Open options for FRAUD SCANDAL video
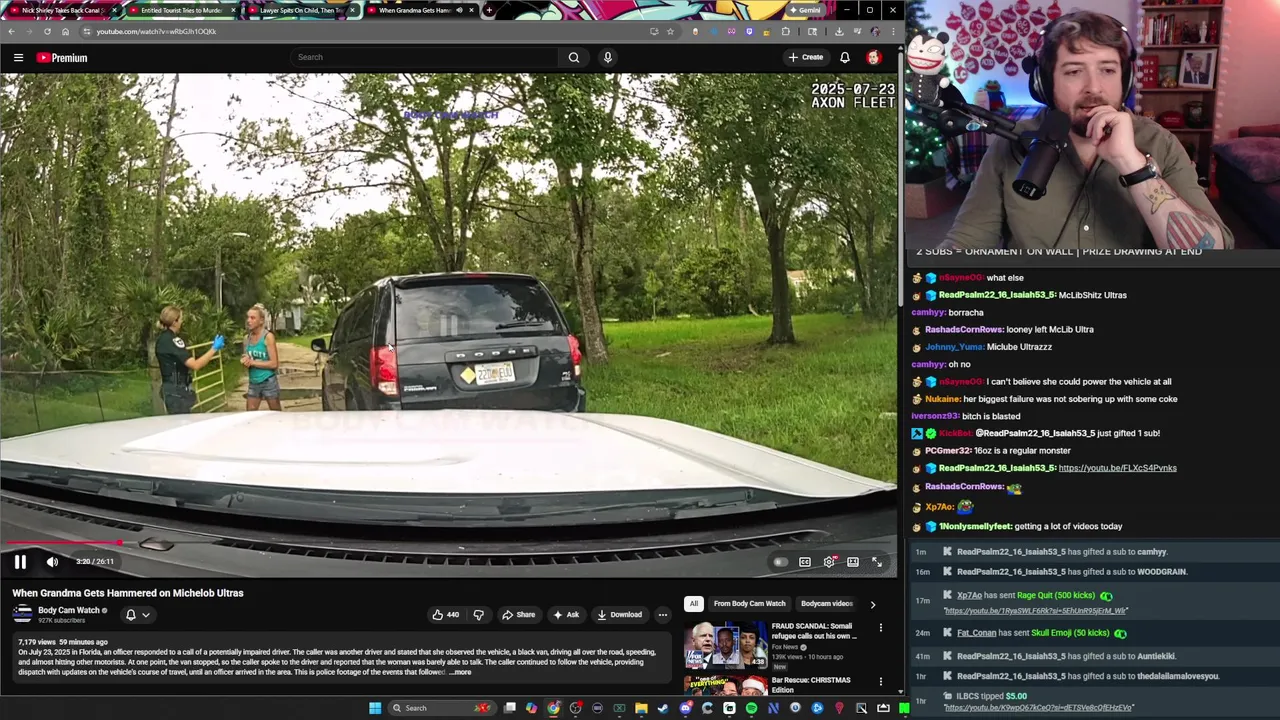Viewport: 1280px width, 720px height. (880, 628)
